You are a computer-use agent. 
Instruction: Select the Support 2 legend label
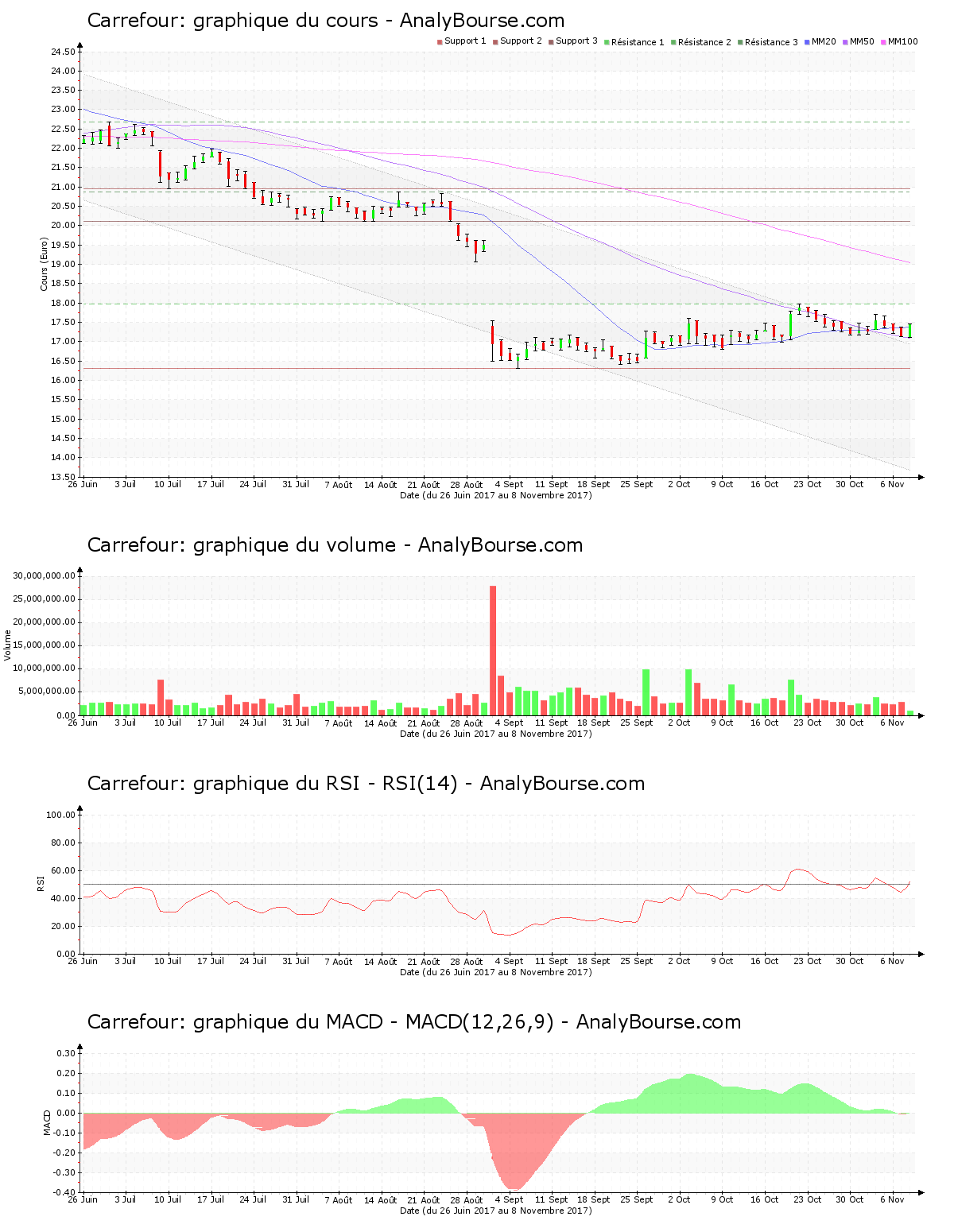coord(521,41)
